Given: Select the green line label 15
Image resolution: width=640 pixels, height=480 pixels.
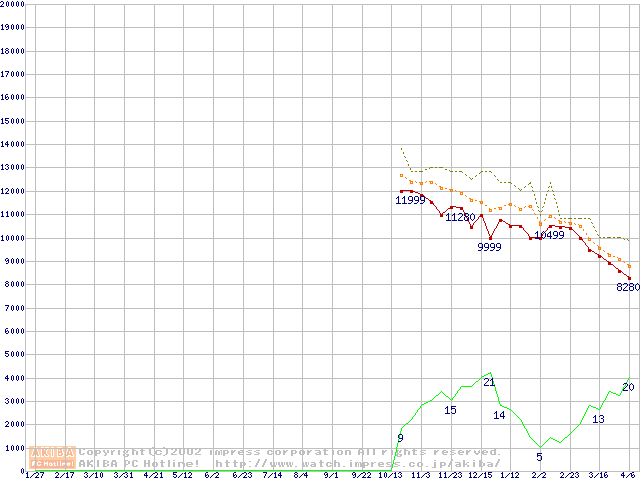Looking at the screenshot, I should 450,410.
